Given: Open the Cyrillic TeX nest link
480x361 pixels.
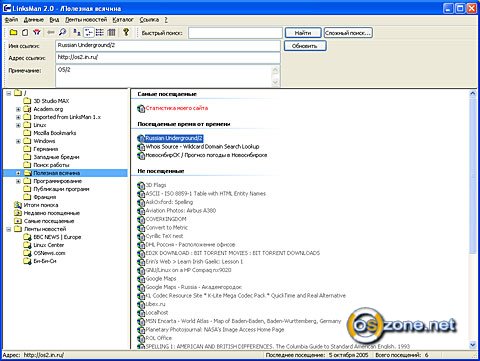Looking at the screenshot, I should point(164,236).
